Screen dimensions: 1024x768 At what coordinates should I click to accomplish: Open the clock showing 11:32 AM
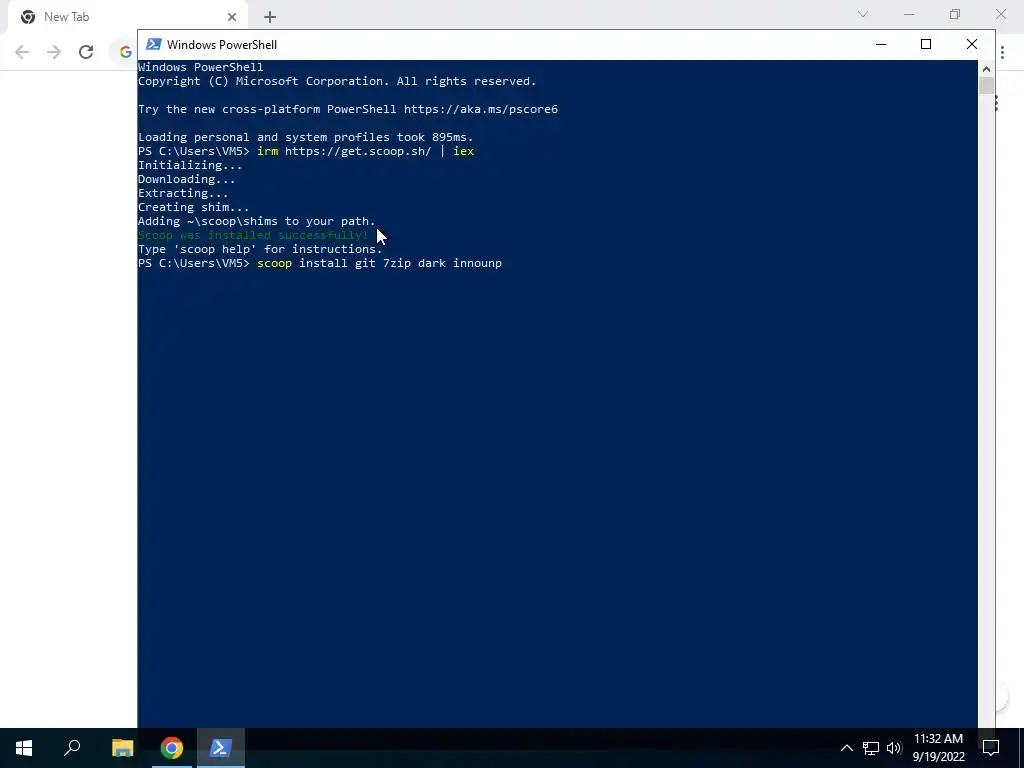click(x=938, y=748)
